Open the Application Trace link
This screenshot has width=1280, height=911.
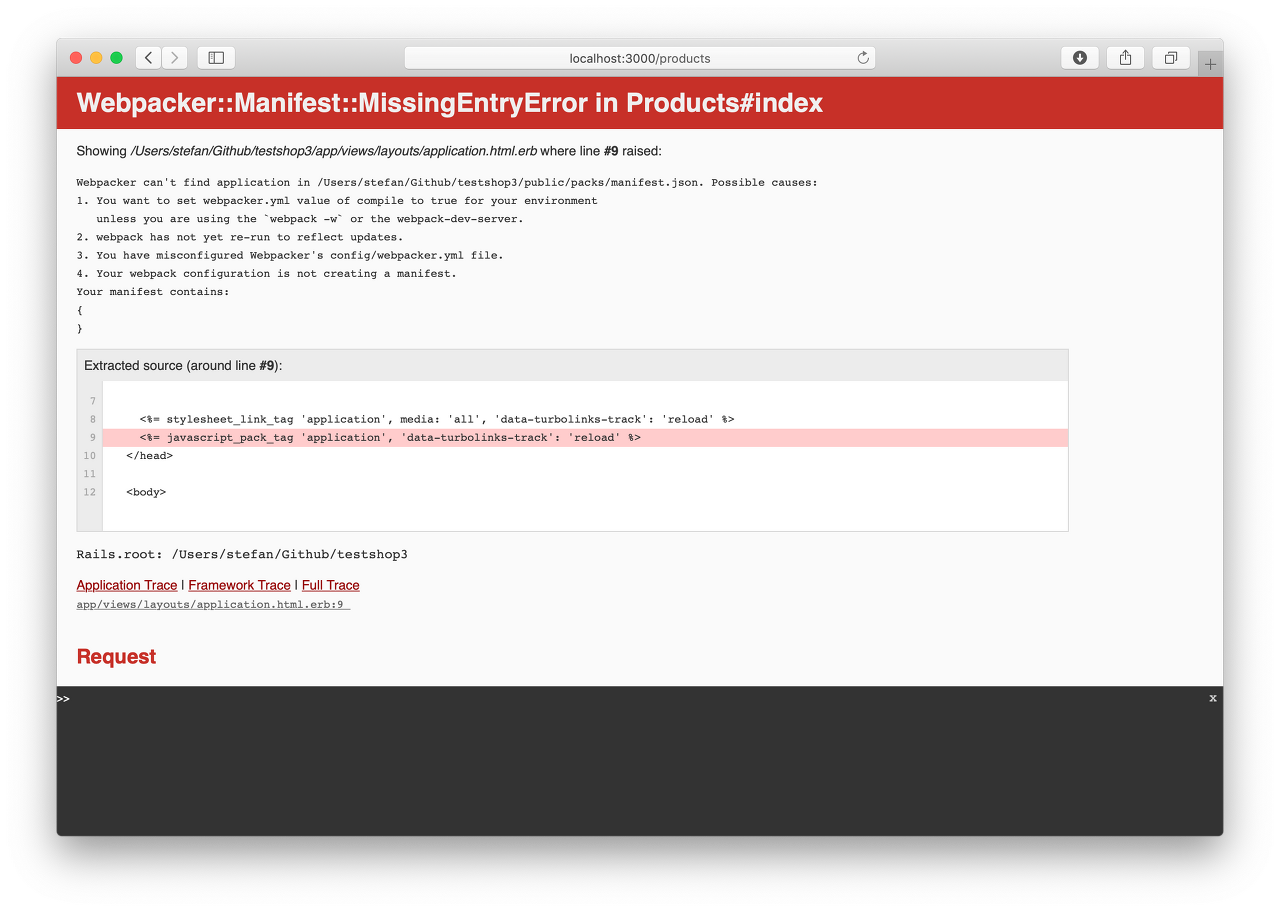[127, 585]
